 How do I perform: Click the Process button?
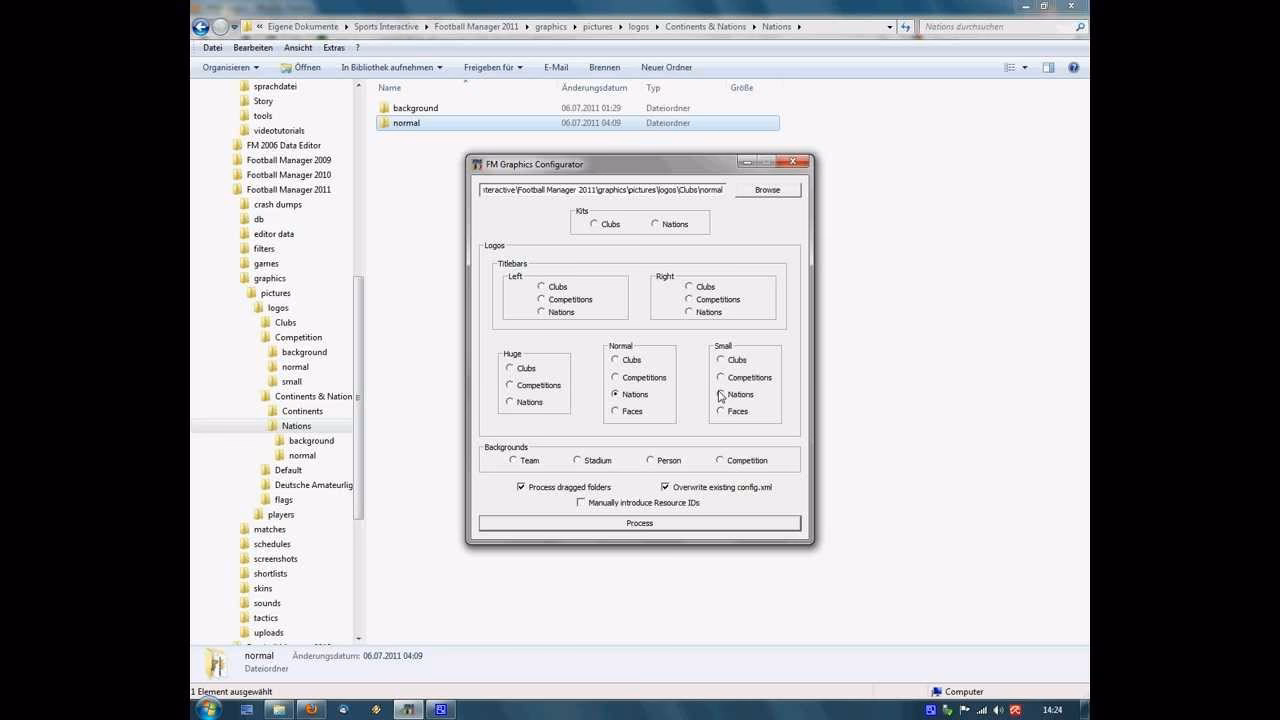point(639,522)
